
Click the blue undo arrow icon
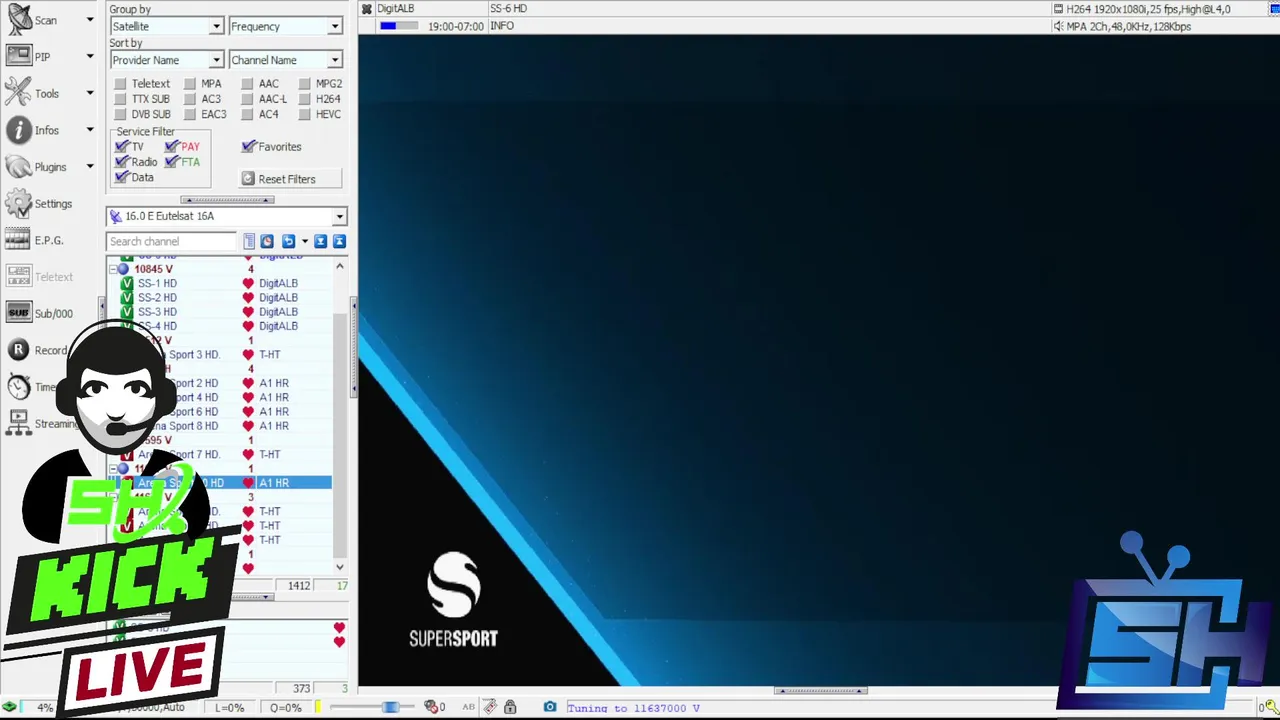pyautogui.click(x=288, y=241)
